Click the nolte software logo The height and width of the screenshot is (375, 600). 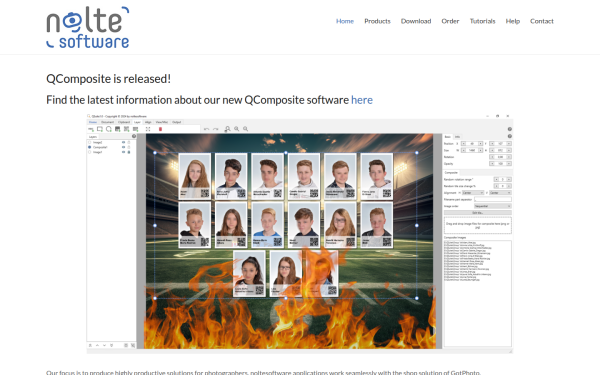88,27
